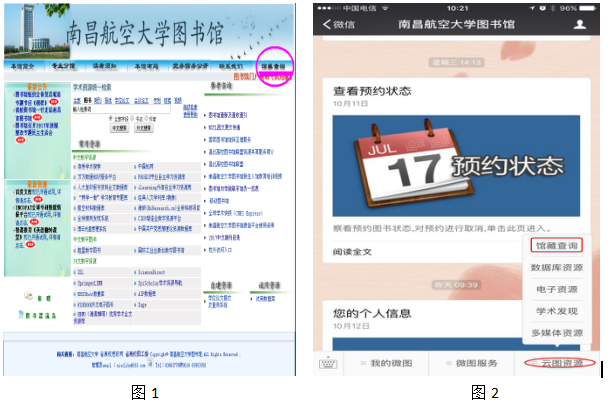Open the 查看预约状态 article title
This screenshot has width=613, height=412.
point(372,91)
